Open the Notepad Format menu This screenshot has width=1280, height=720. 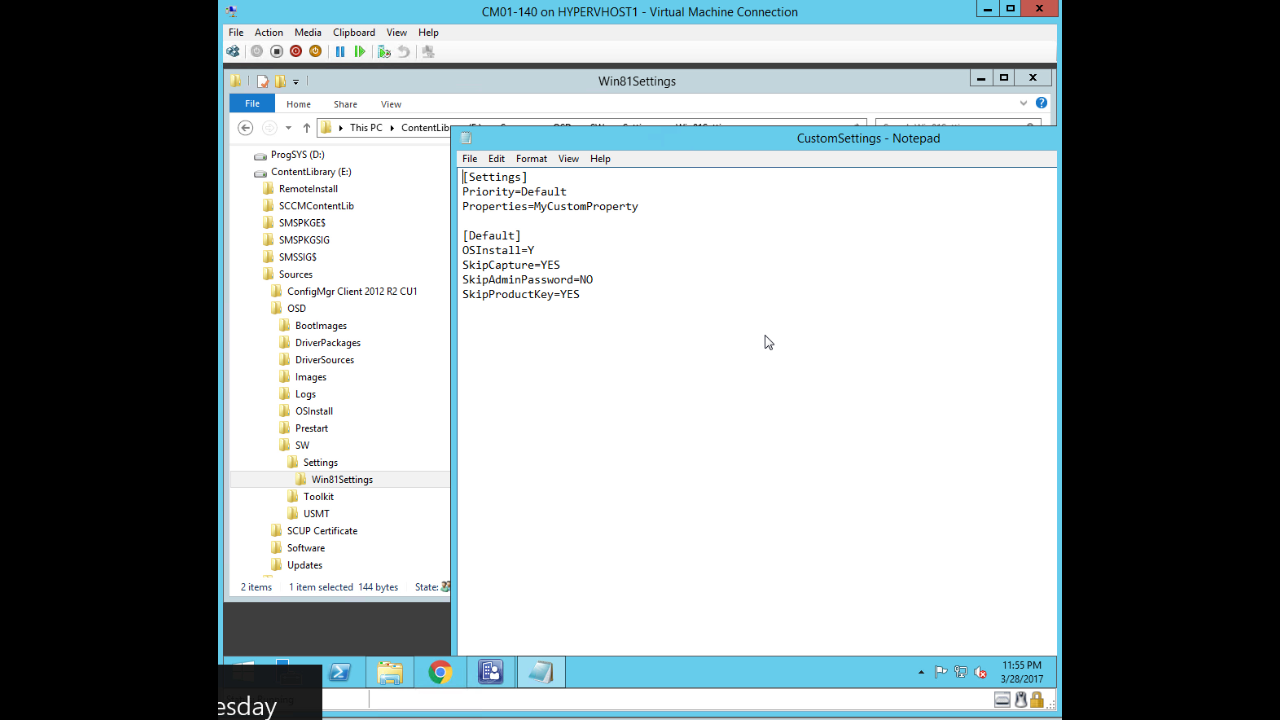pyautogui.click(x=531, y=159)
